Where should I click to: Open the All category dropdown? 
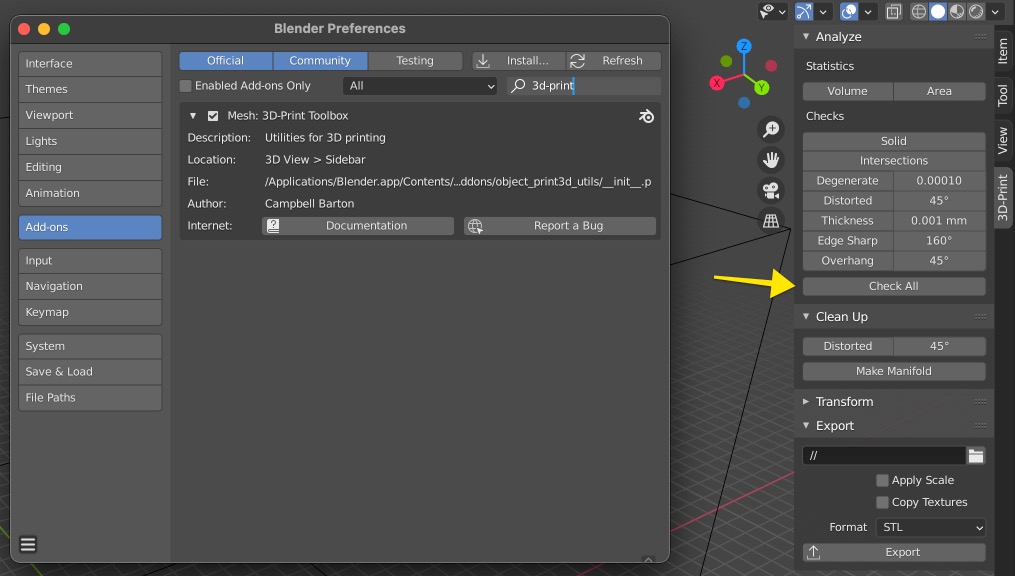point(420,85)
